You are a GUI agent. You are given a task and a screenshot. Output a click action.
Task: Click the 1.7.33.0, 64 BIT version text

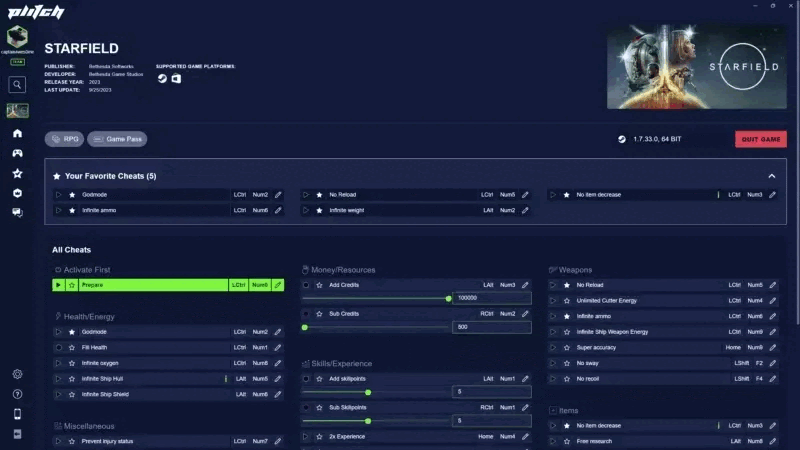pyautogui.click(x=657, y=139)
